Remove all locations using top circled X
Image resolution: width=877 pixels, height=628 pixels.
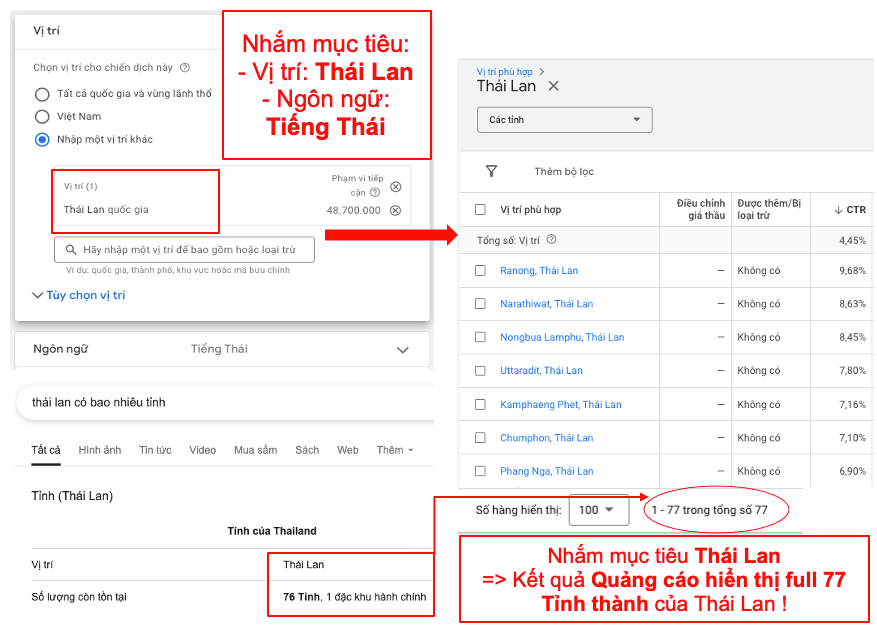point(395,187)
